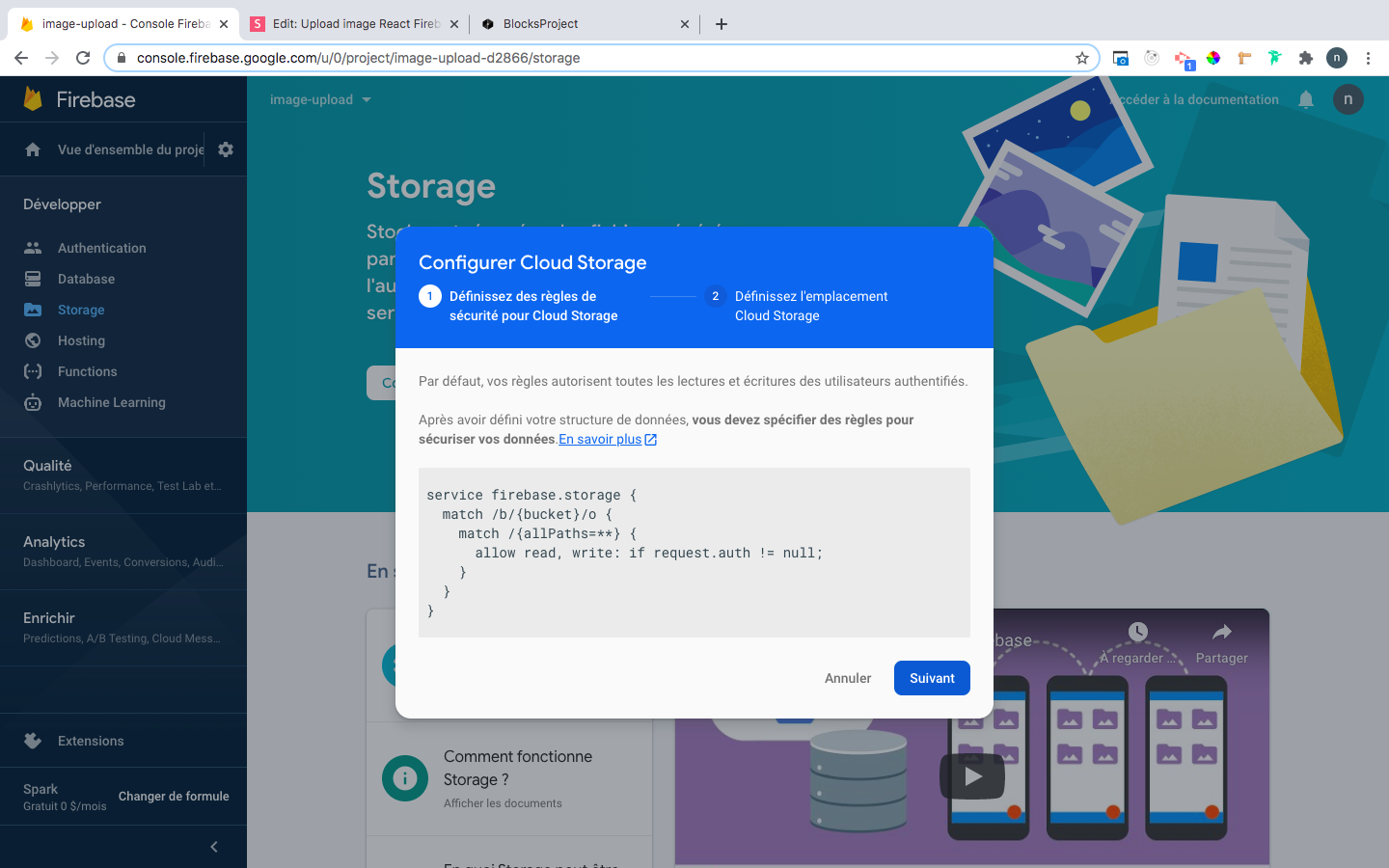Open the Firebase account avatar

(1348, 99)
